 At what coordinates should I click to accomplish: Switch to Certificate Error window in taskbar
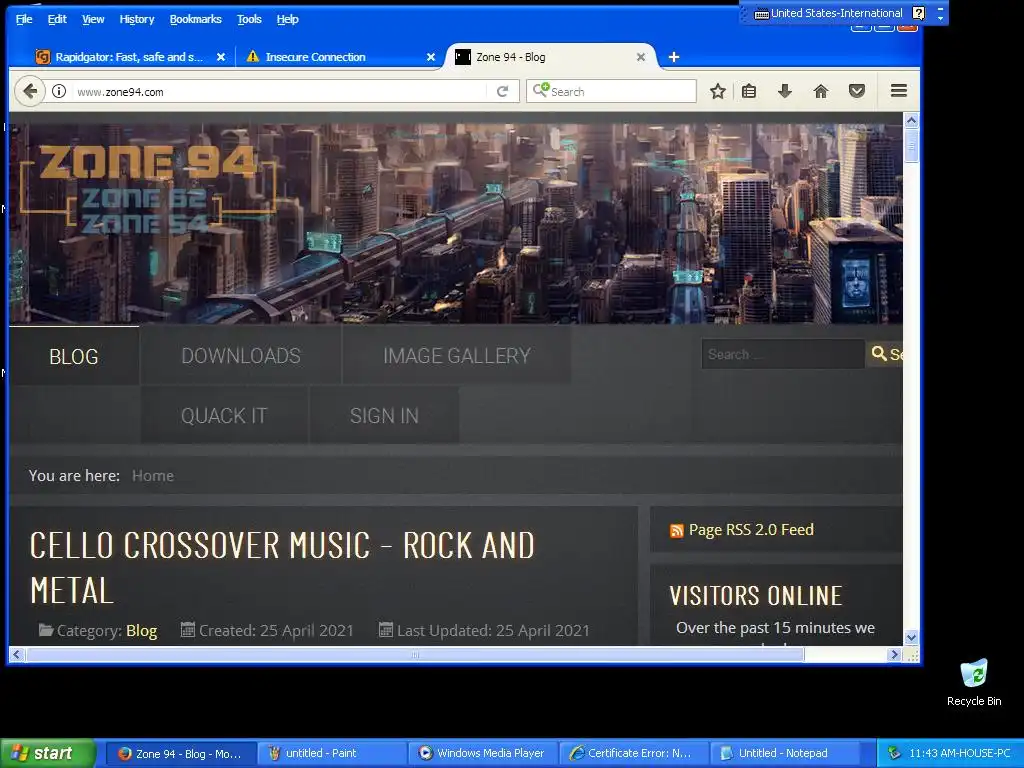(633, 754)
